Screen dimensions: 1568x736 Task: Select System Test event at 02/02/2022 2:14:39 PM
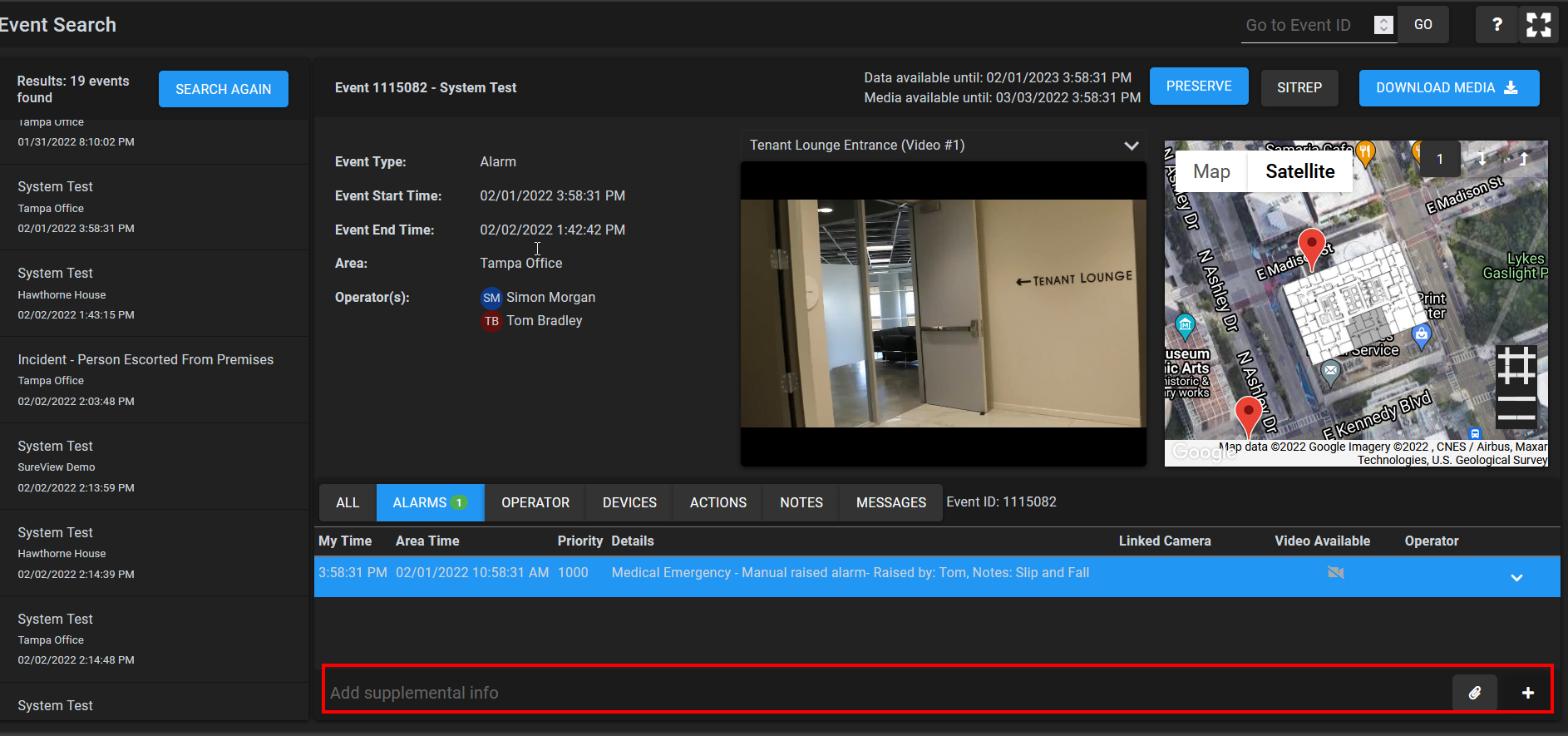(x=154, y=553)
